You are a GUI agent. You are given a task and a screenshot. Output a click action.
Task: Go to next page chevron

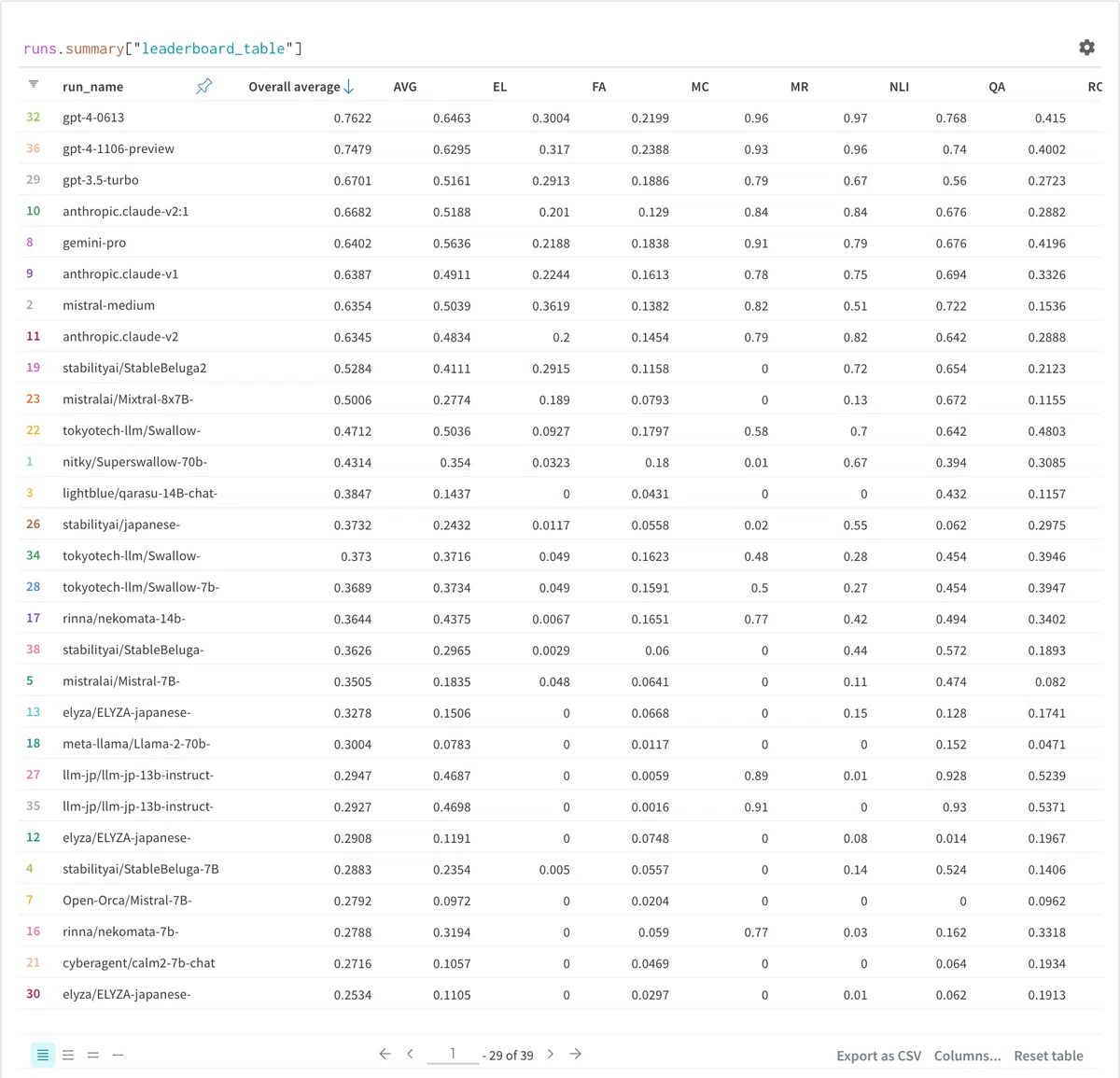pyautogui.click(x=551, y=1054)
